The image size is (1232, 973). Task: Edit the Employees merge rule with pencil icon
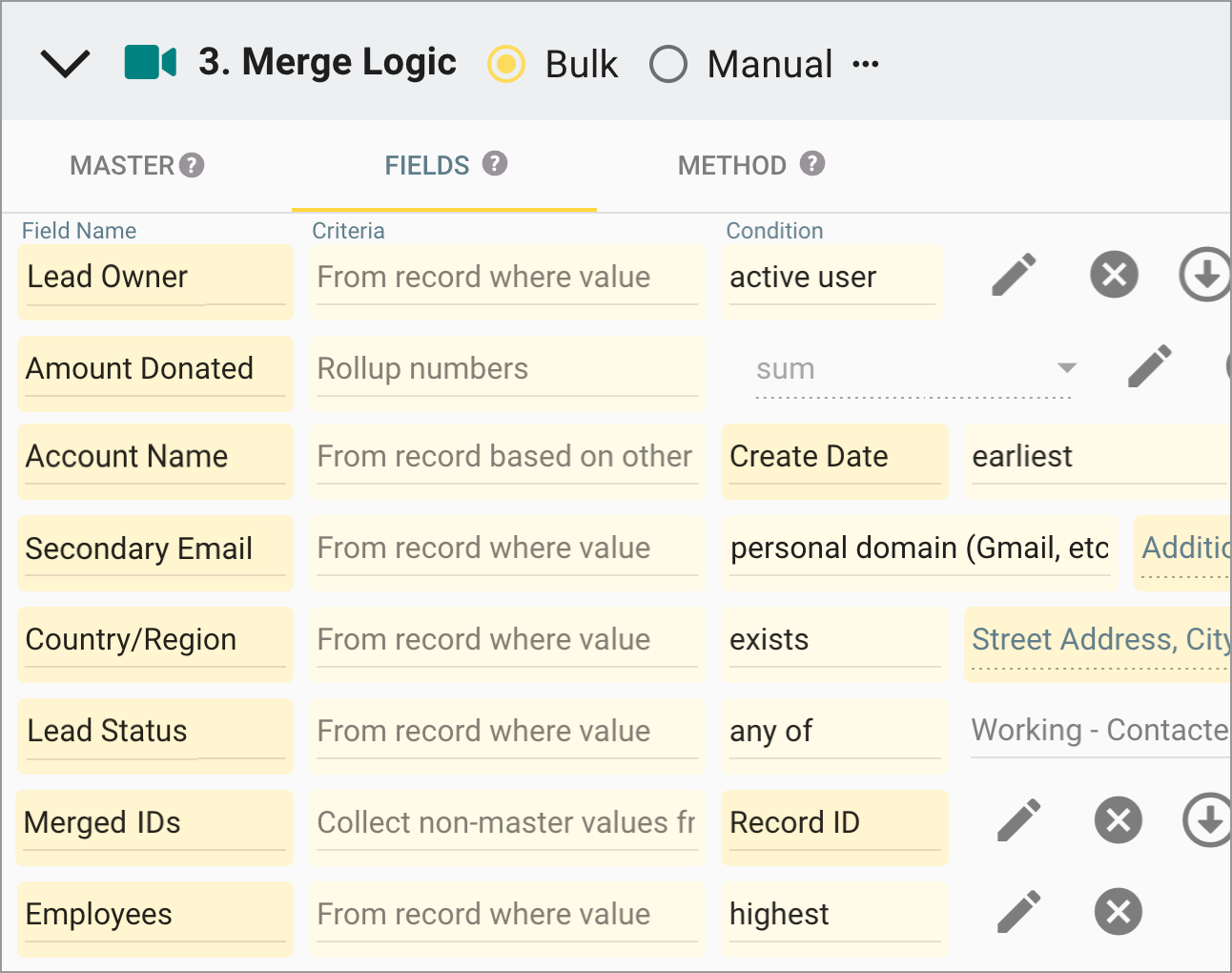(x=1017, y=912)
